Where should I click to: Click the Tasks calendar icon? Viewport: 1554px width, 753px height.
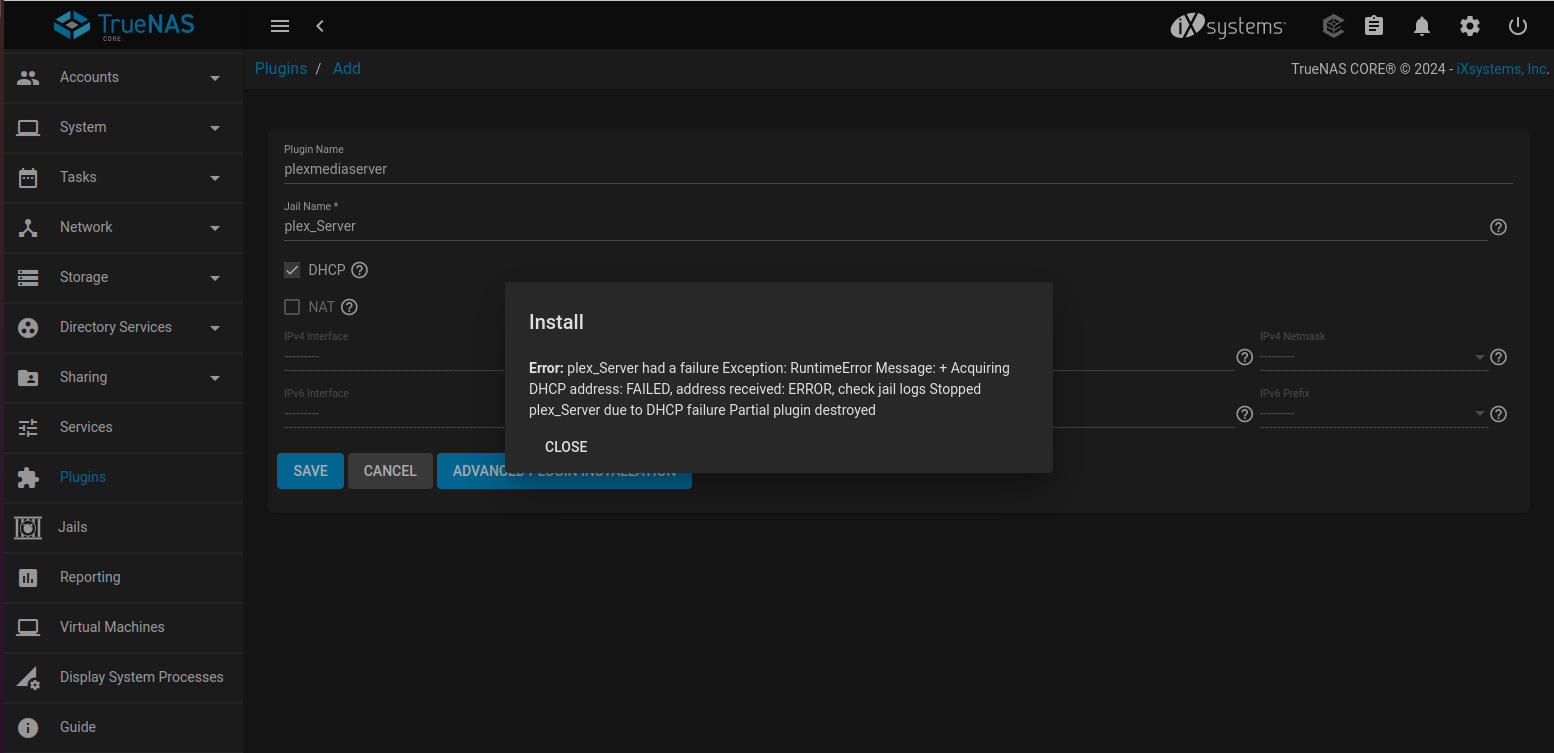[28, 177]
